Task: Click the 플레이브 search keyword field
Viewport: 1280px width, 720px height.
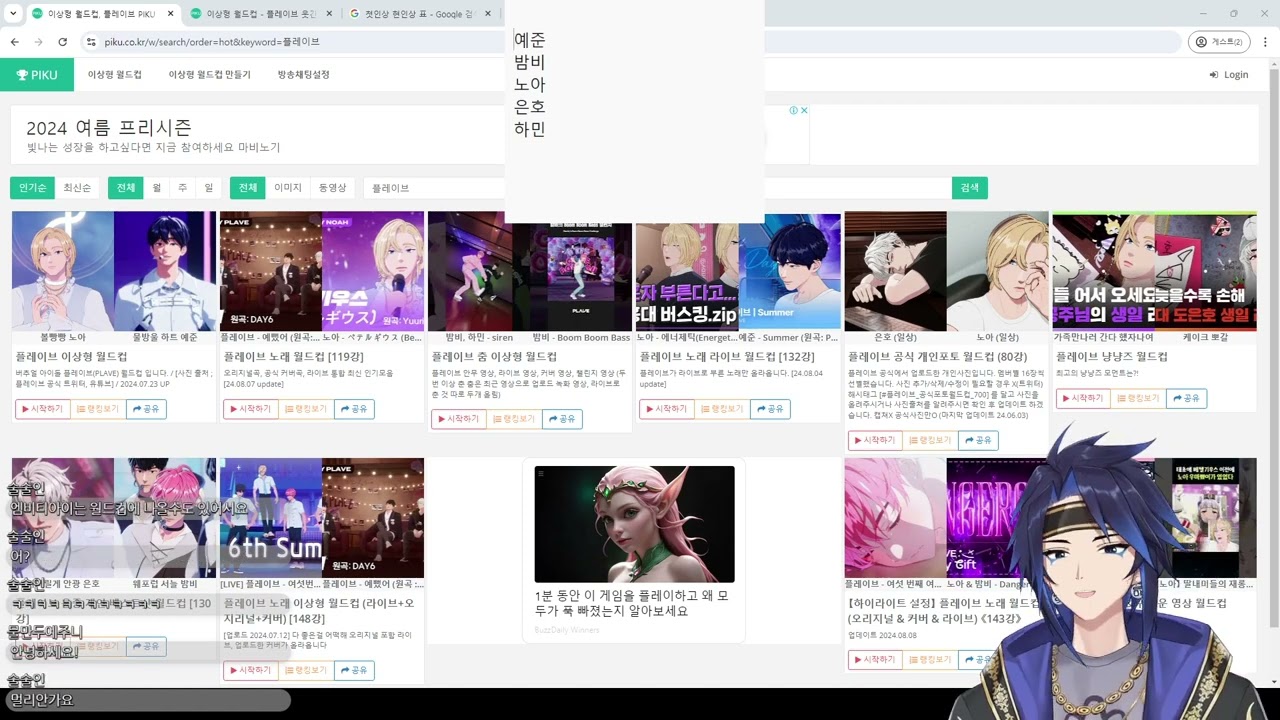Action: [657, 188]
